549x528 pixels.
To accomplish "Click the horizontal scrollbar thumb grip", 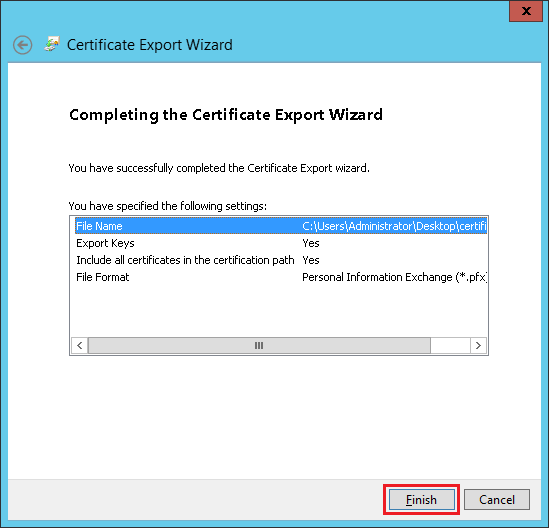I will (259, 346).
